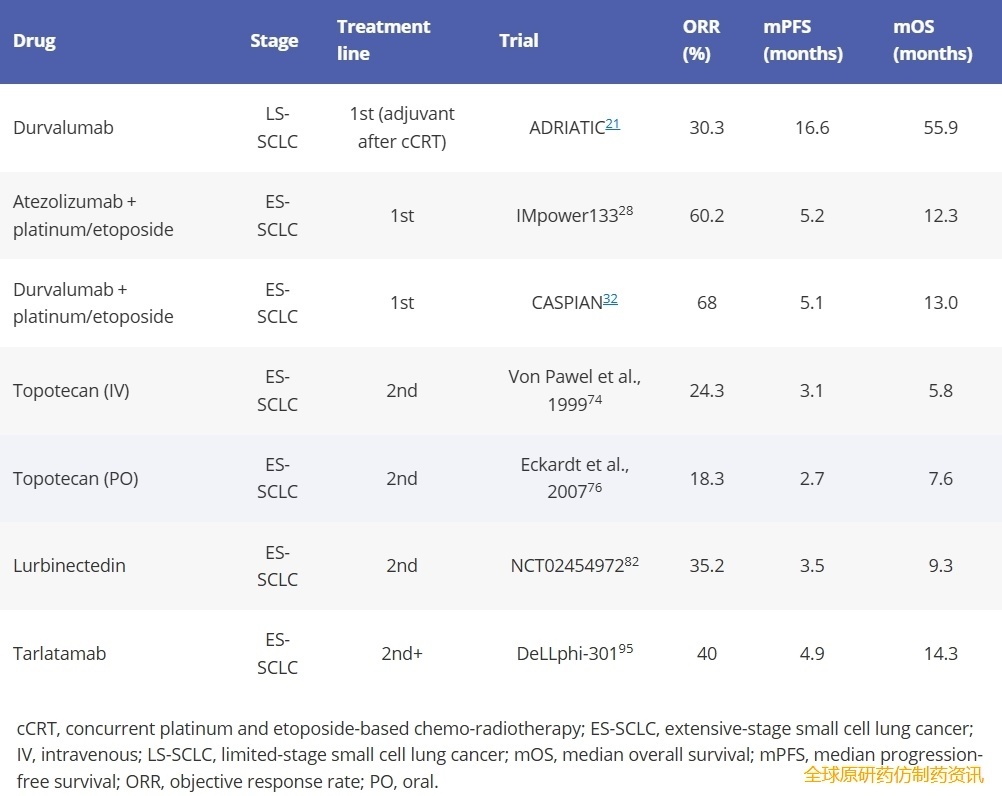This screenshot has height=796, width=1002.
Task: Click reference 28 after IMpower133
Action: click(626, 211)
